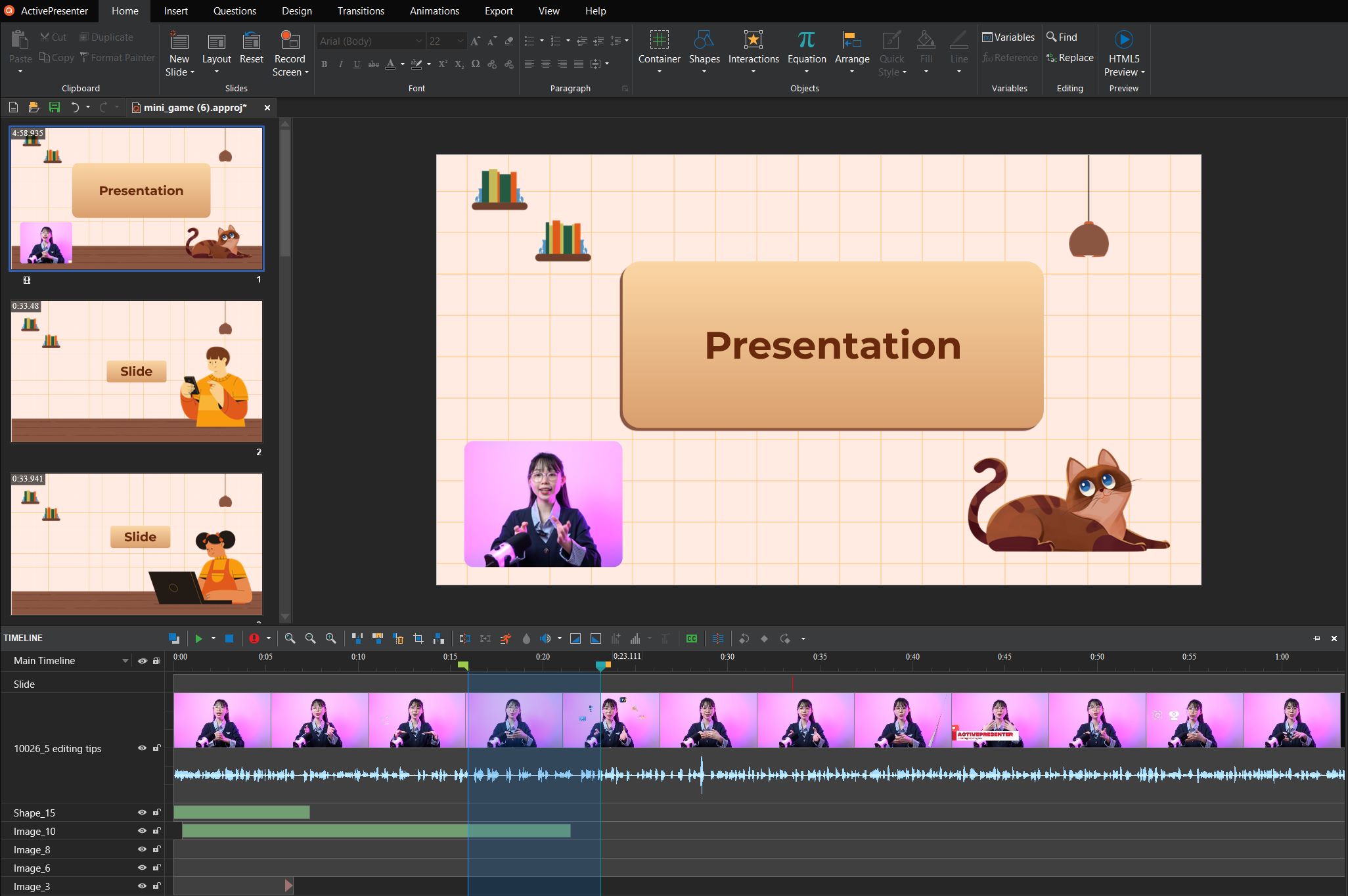Viewport: 1348px width, 896px height.
Task: Hide the 10026_5 editing tips track
Action: 142,748
